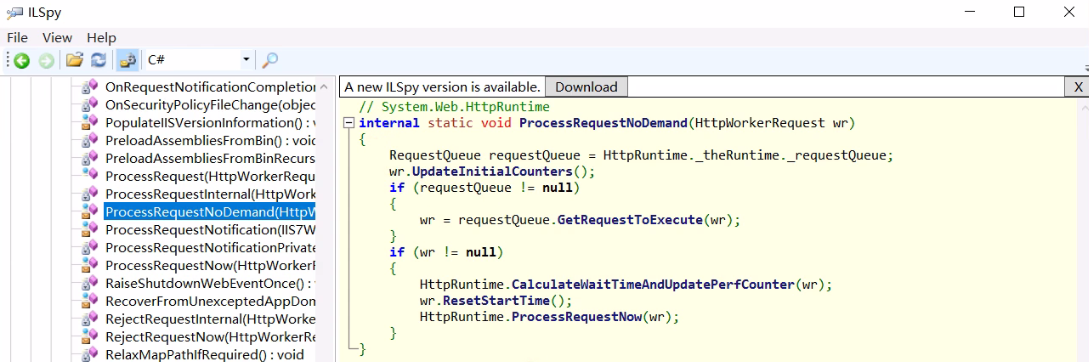Screen dimensions: 1089x362
Task: Select ProcessRequestNow tree item
Action: (x=210, y=265)
